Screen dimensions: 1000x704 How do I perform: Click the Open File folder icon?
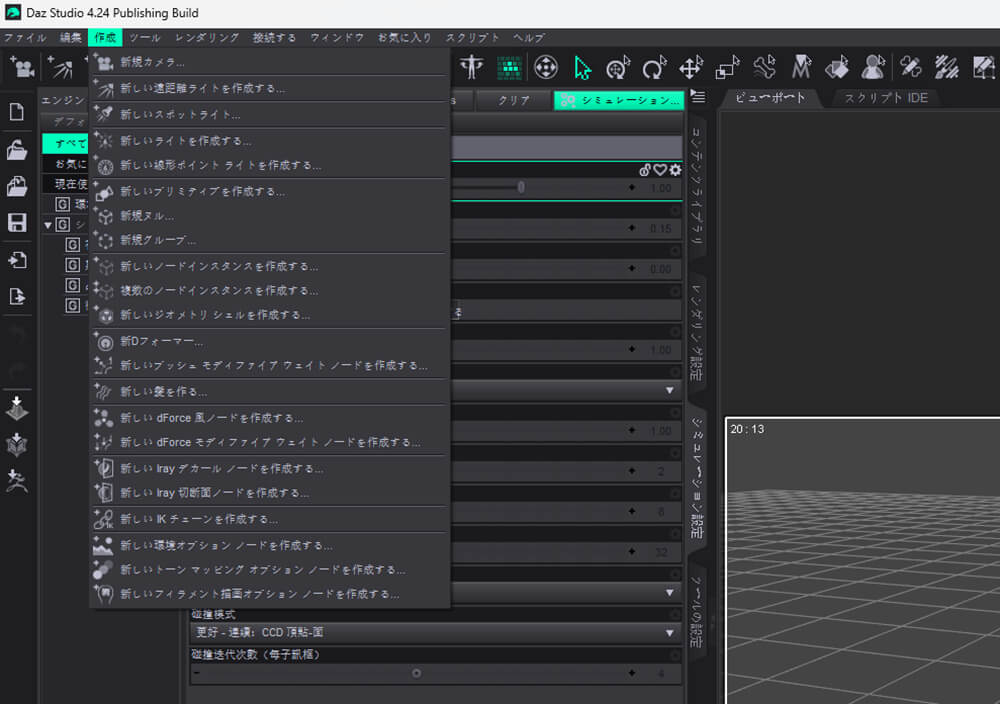coord(17,150)
